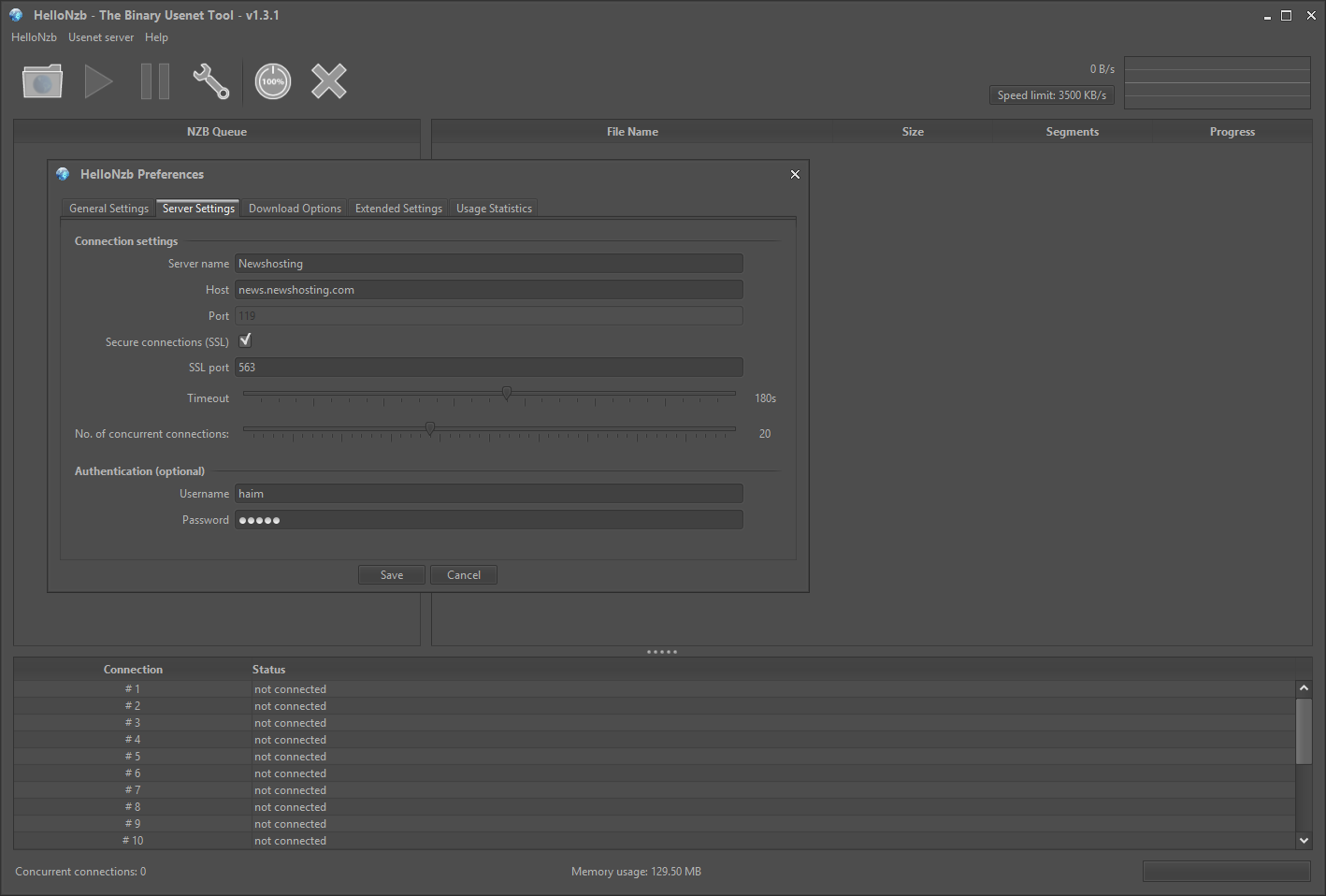Click the 100% speed limit toggle icon

coord(273,81)
